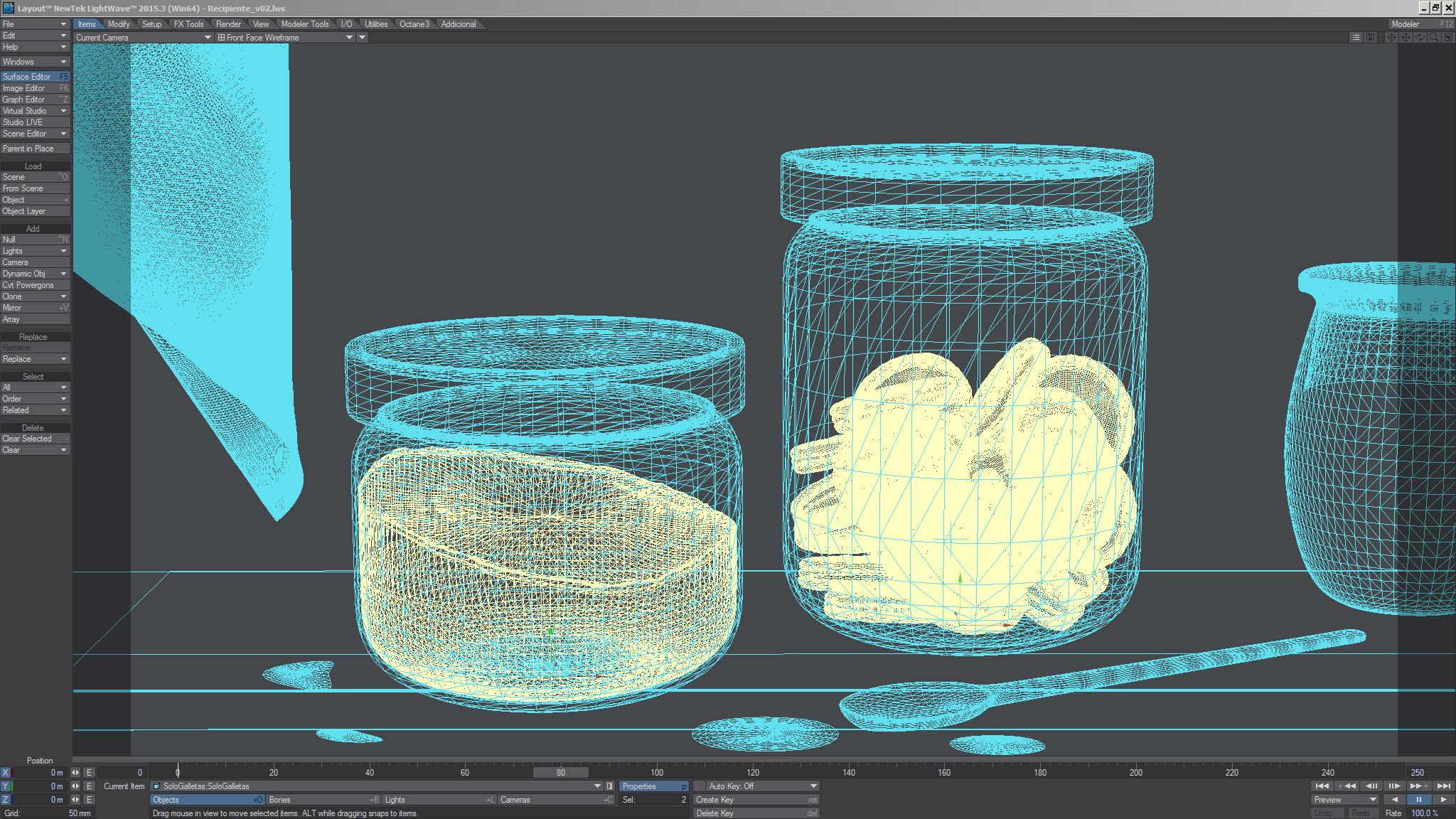This screenshot has width=1456, height=819.
Task: Play the animation in reverse
Action: point(1395,800)
